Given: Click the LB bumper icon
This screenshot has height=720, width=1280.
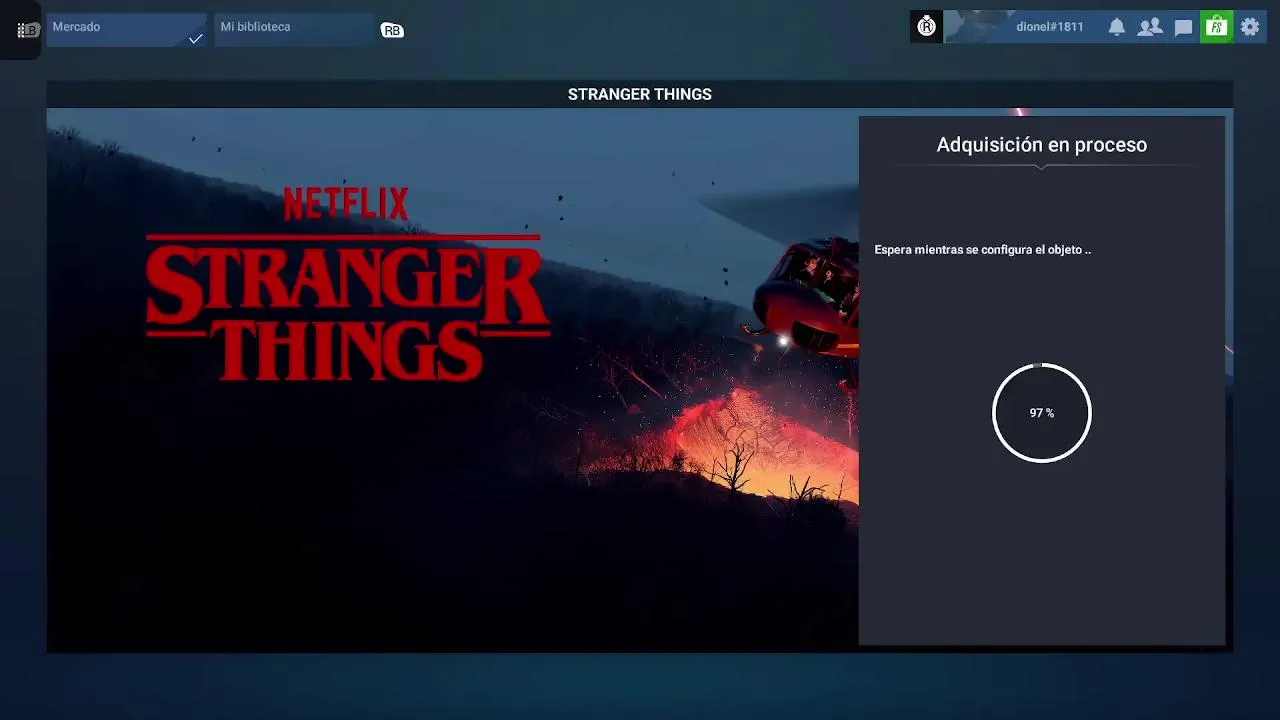Looking at the screenshot, I should pos(27,30).
